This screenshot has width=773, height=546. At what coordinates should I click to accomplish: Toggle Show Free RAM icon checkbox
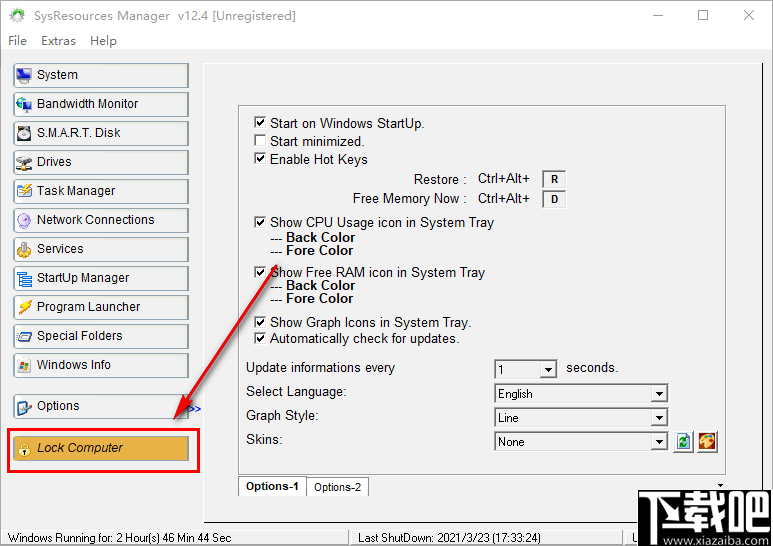pyautogui.click(x=260, y=272)
